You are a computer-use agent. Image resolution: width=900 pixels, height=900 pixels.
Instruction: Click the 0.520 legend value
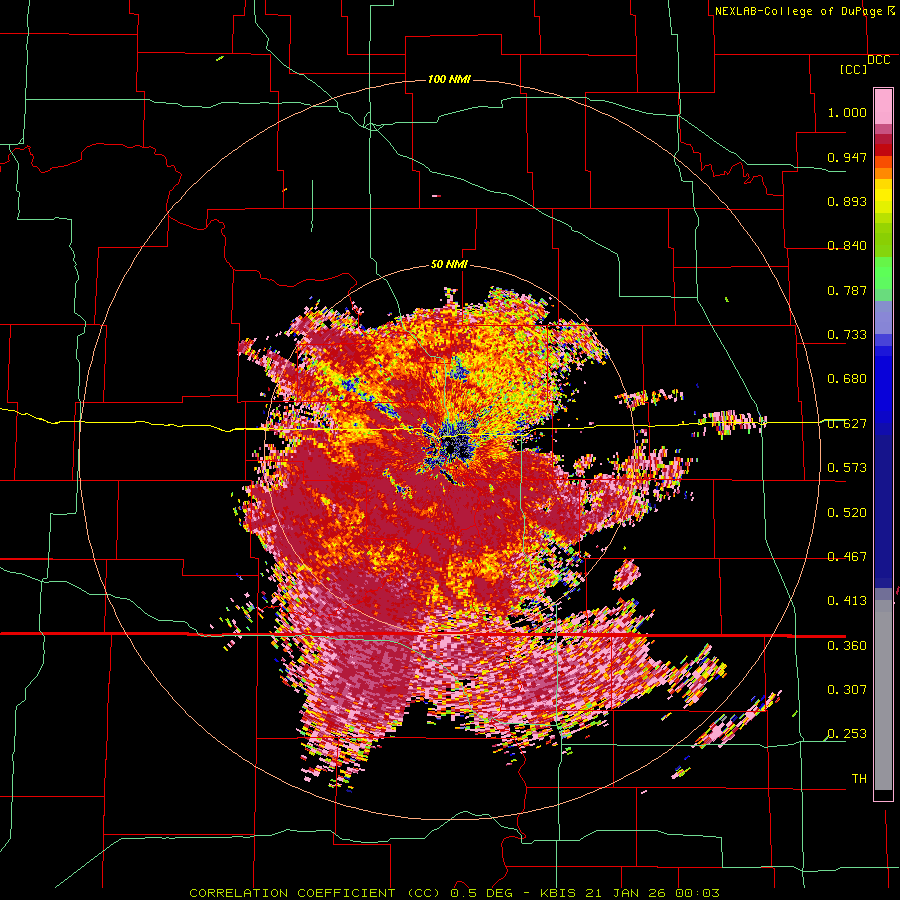(847, 512)
